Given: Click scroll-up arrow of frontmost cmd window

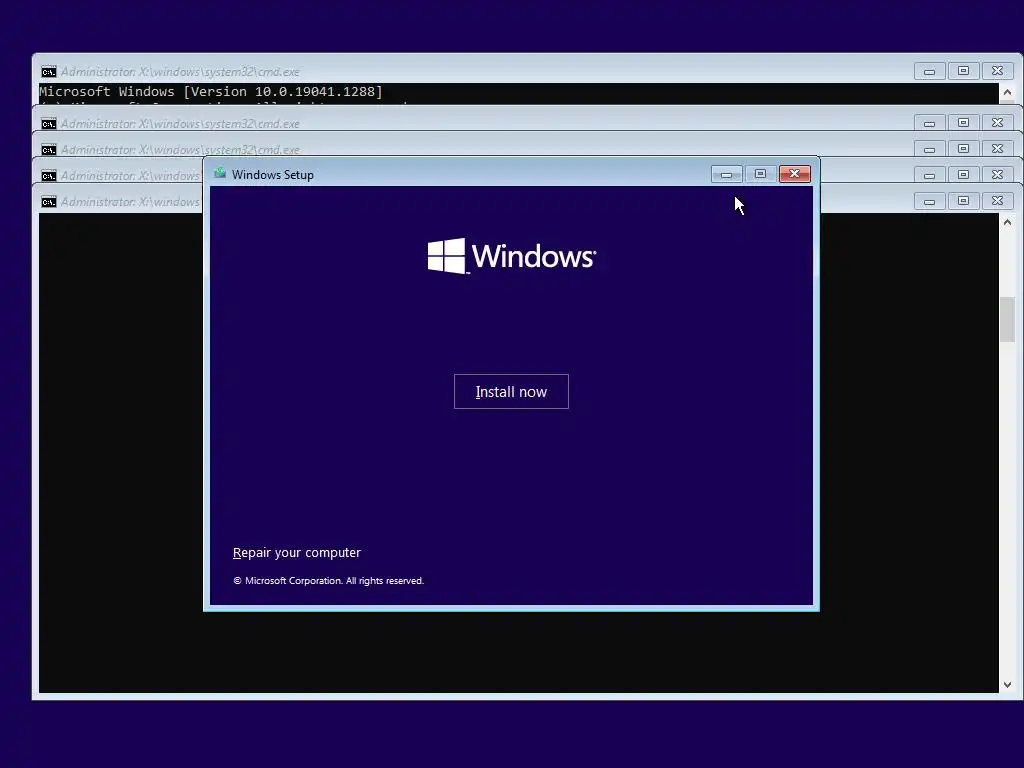Looking at the screenshot, I should (x=1007, y=223).
